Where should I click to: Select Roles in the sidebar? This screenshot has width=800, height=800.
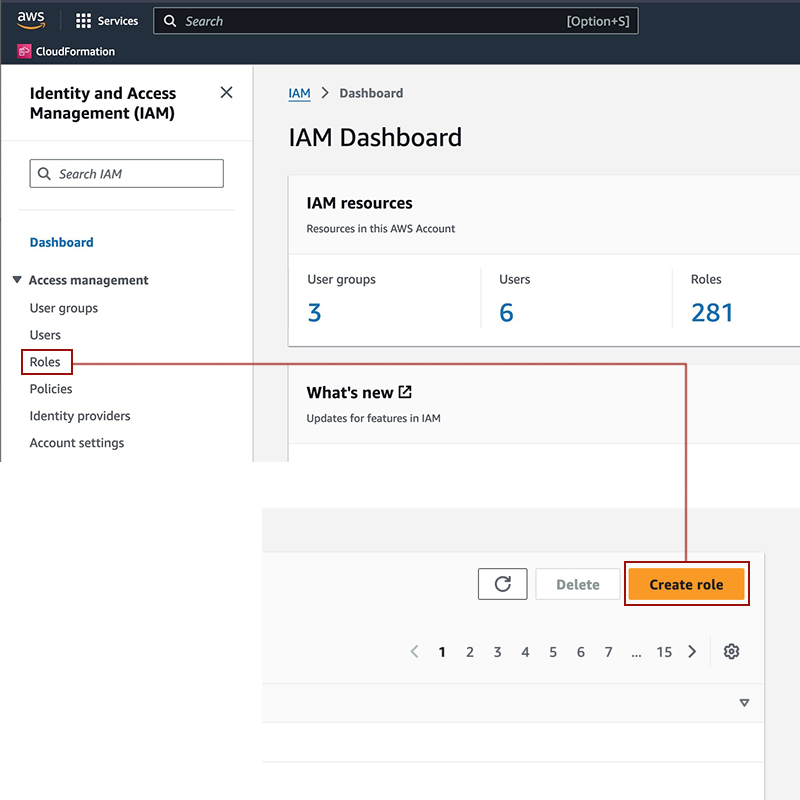tap(45, 362)
